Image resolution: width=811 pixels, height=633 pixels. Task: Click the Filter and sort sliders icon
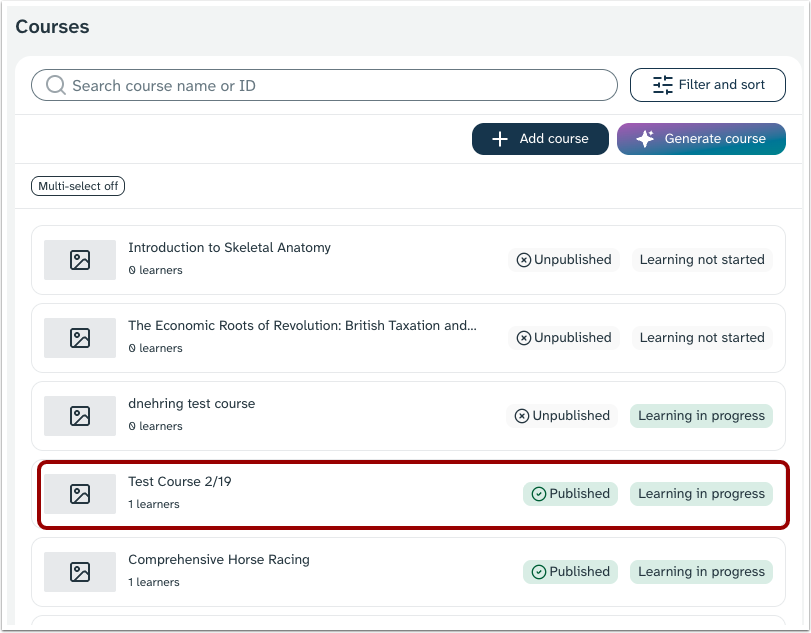click(x=663, y=85)
